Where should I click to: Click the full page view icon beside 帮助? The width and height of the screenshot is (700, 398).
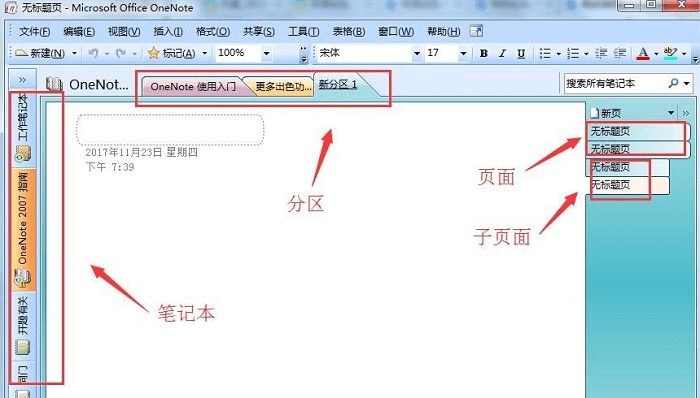[476, 31]
